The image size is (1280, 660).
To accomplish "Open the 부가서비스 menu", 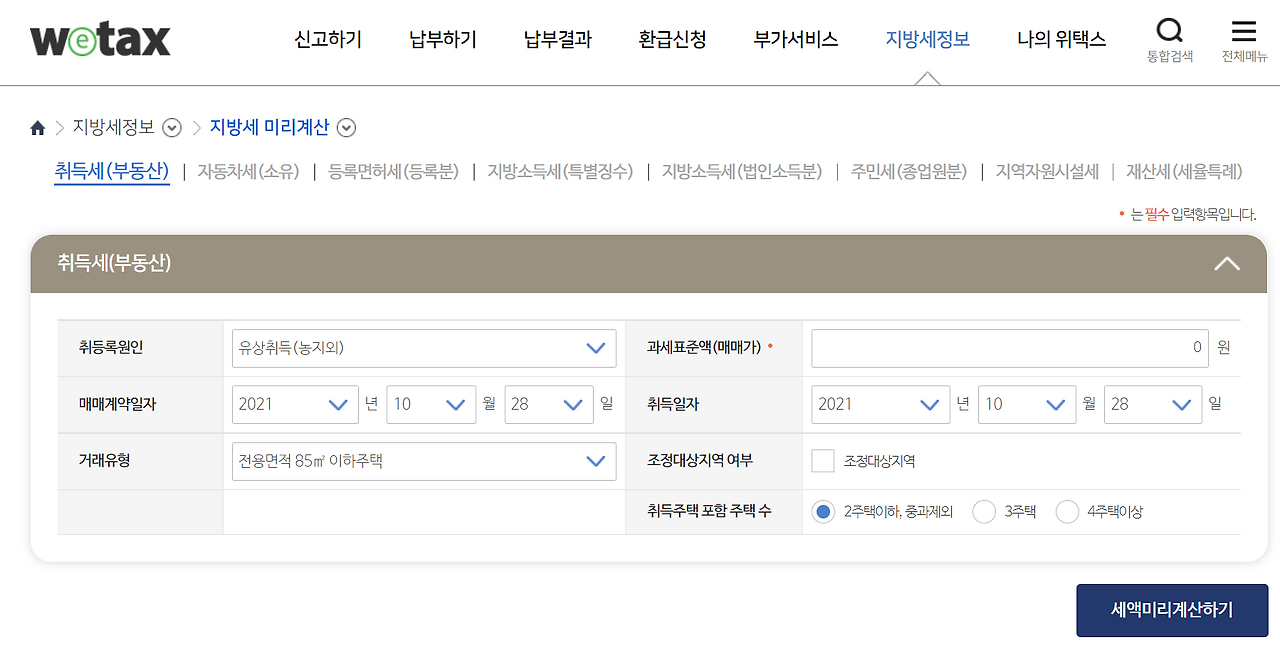I will 796,40.
